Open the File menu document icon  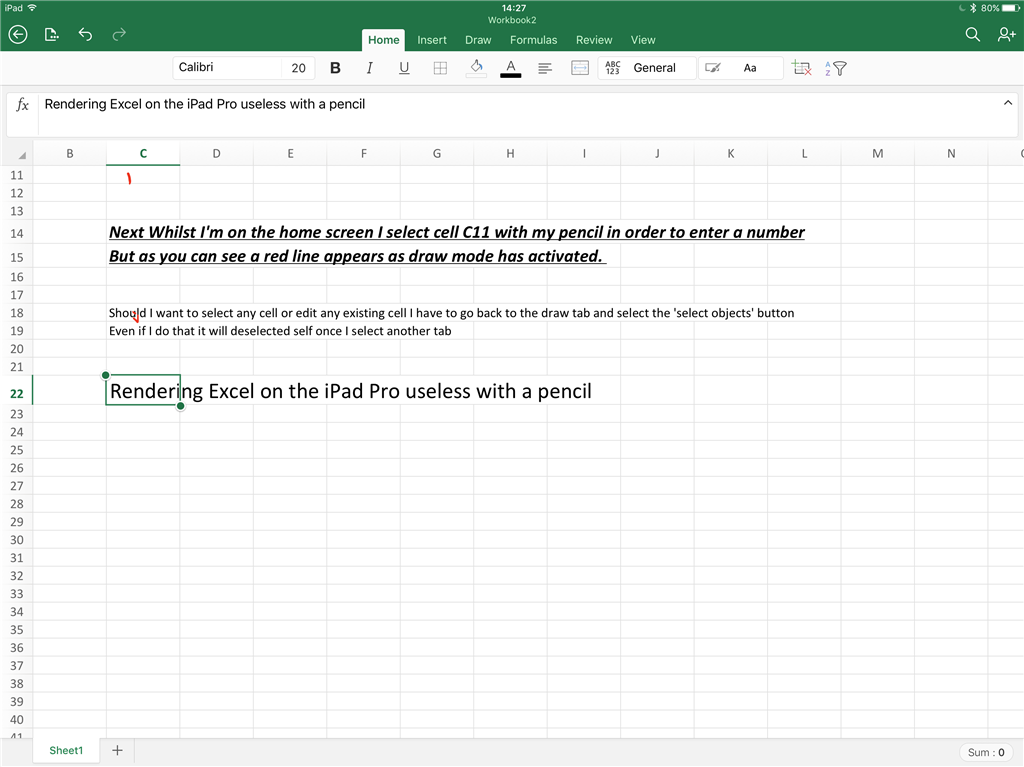[x=52, y=35]
